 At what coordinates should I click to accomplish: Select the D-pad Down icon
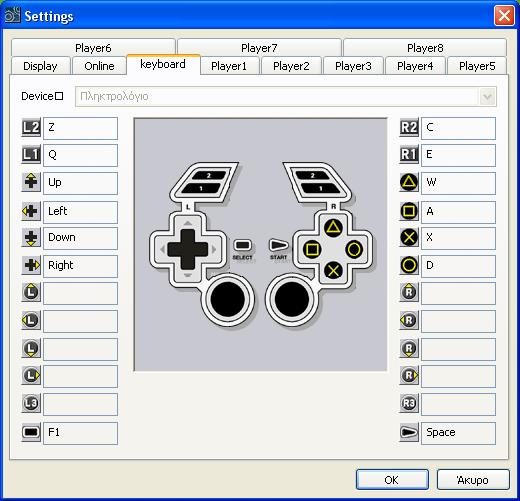click(31, 238)
